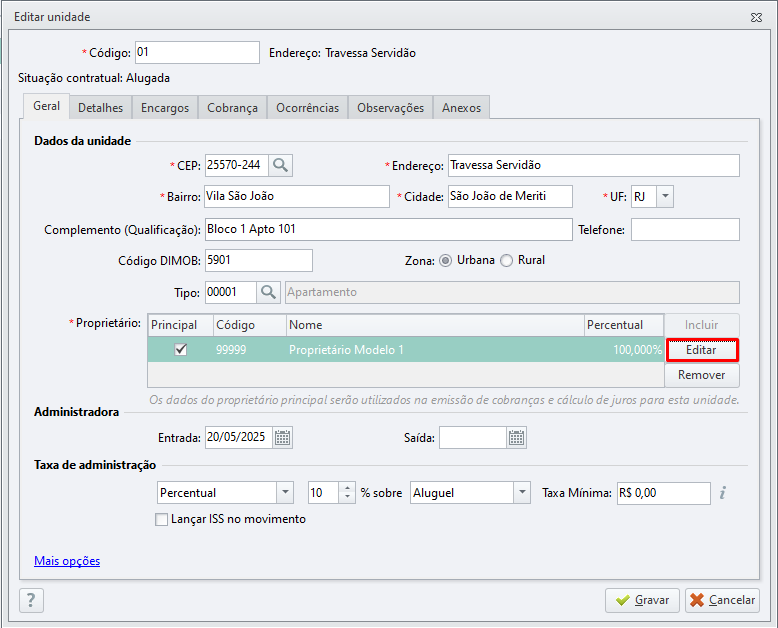The width and height of the screenshot is (778, 628).
Task: Click the Taxa Mínima info icon
Action: pos(723,493)
